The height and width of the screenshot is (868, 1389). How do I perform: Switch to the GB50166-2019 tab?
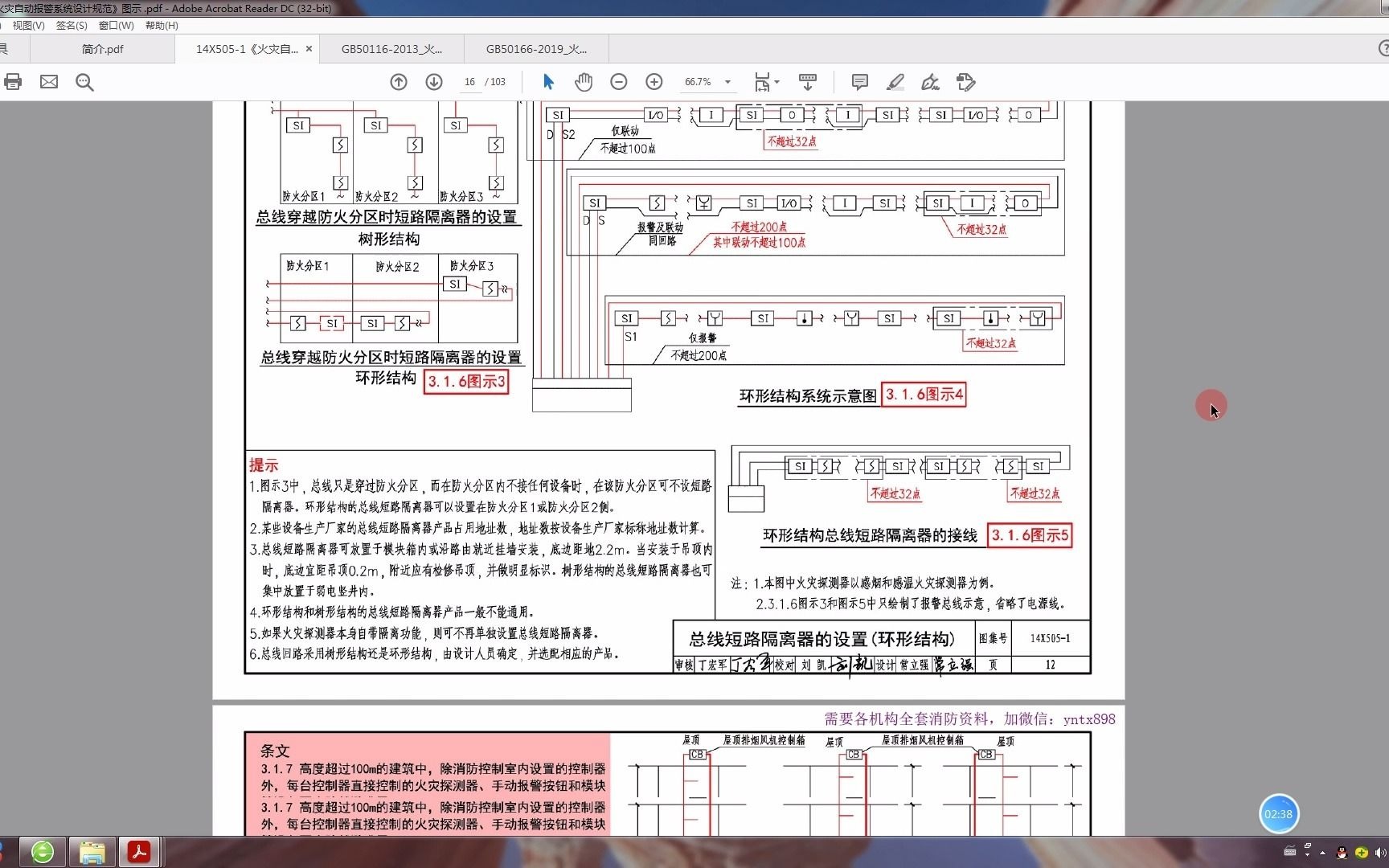click(536, 49)
